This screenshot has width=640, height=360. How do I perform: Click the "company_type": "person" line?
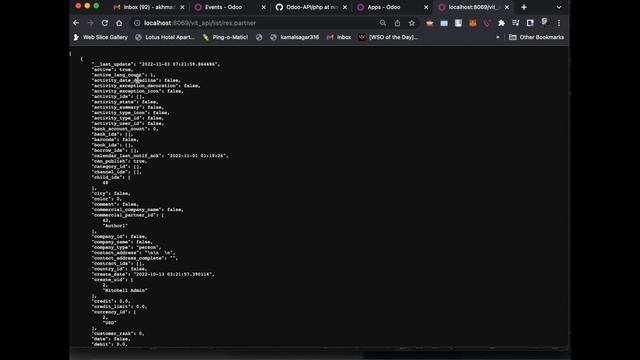(x=127, y=247)
